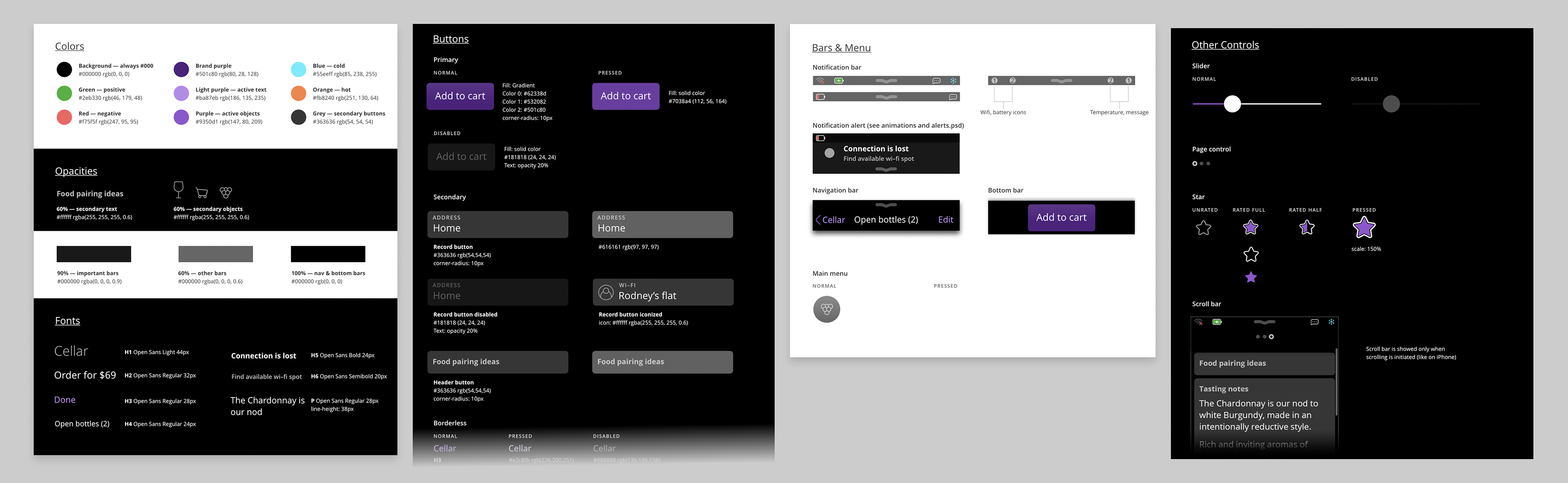Click Add to cart in the Bottom bar

point(1061,217)
